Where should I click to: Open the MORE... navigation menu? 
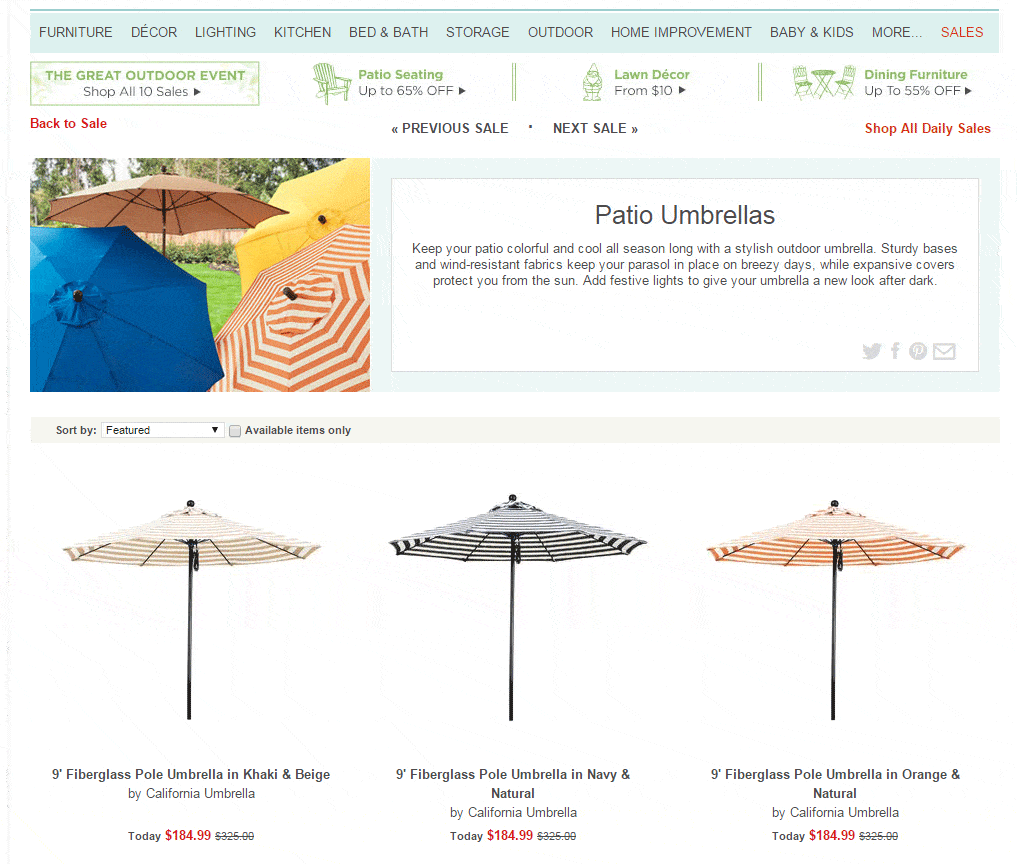click(896, 32)
